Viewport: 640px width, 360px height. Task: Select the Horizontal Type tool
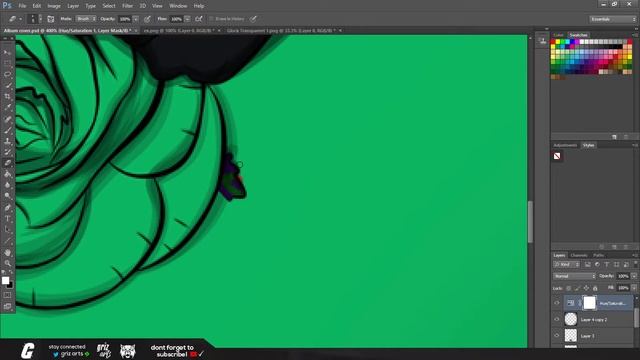pyautogui.click(x=7, y=219)
